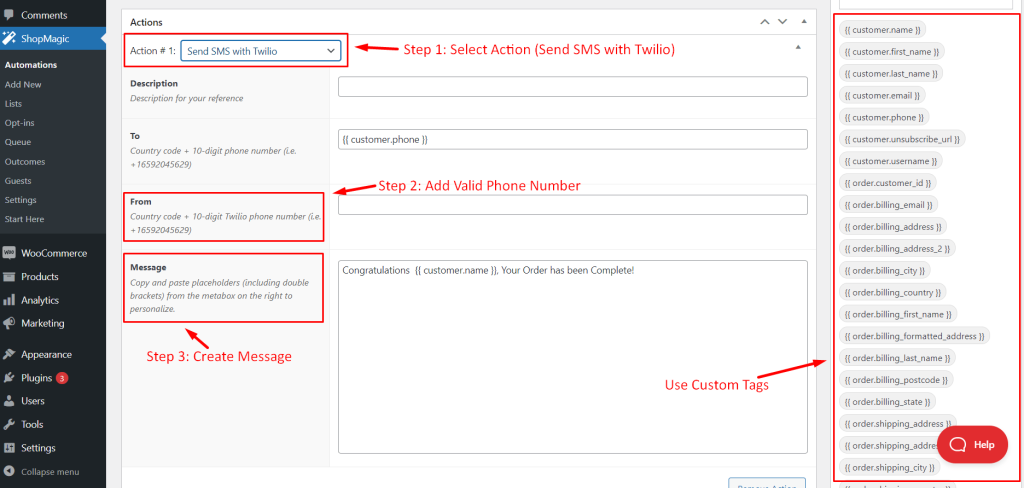The image size is (1024, 488).
Task: Move Actions panel up with chevron
Action: (x=765, y=22)
